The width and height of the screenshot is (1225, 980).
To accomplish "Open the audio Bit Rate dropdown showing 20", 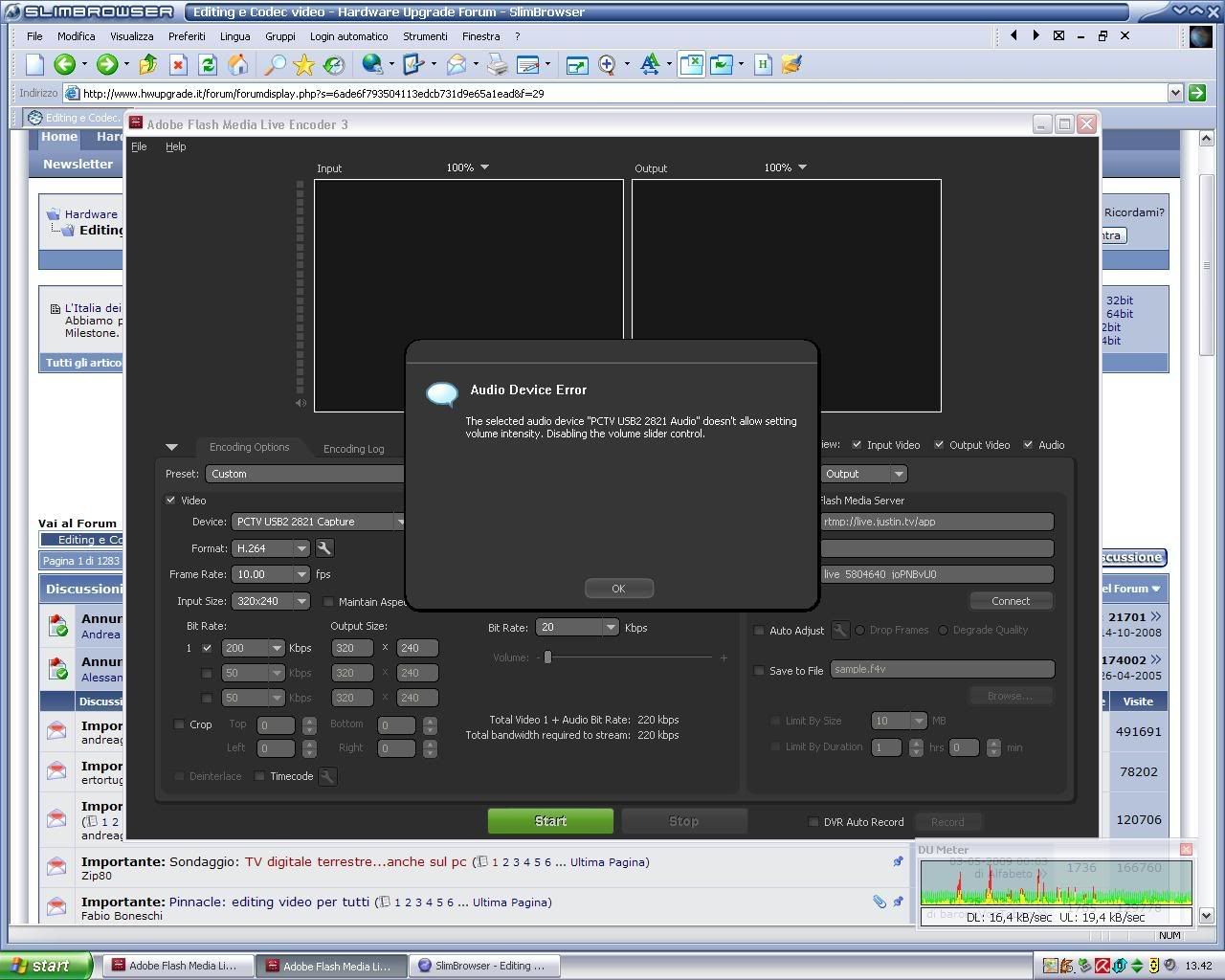I will [577, 627].
